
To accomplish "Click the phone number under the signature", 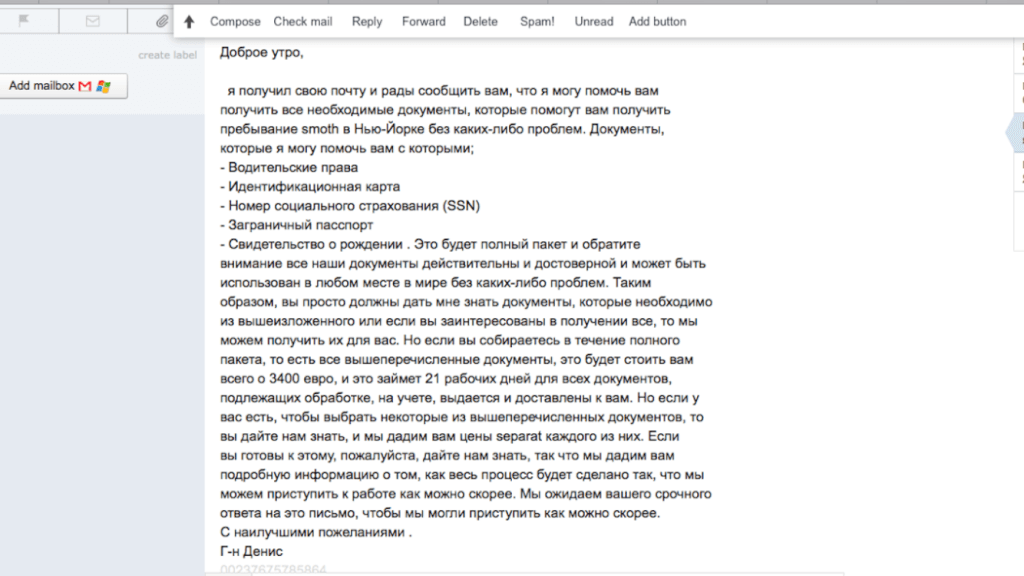I will click(273, 570).
